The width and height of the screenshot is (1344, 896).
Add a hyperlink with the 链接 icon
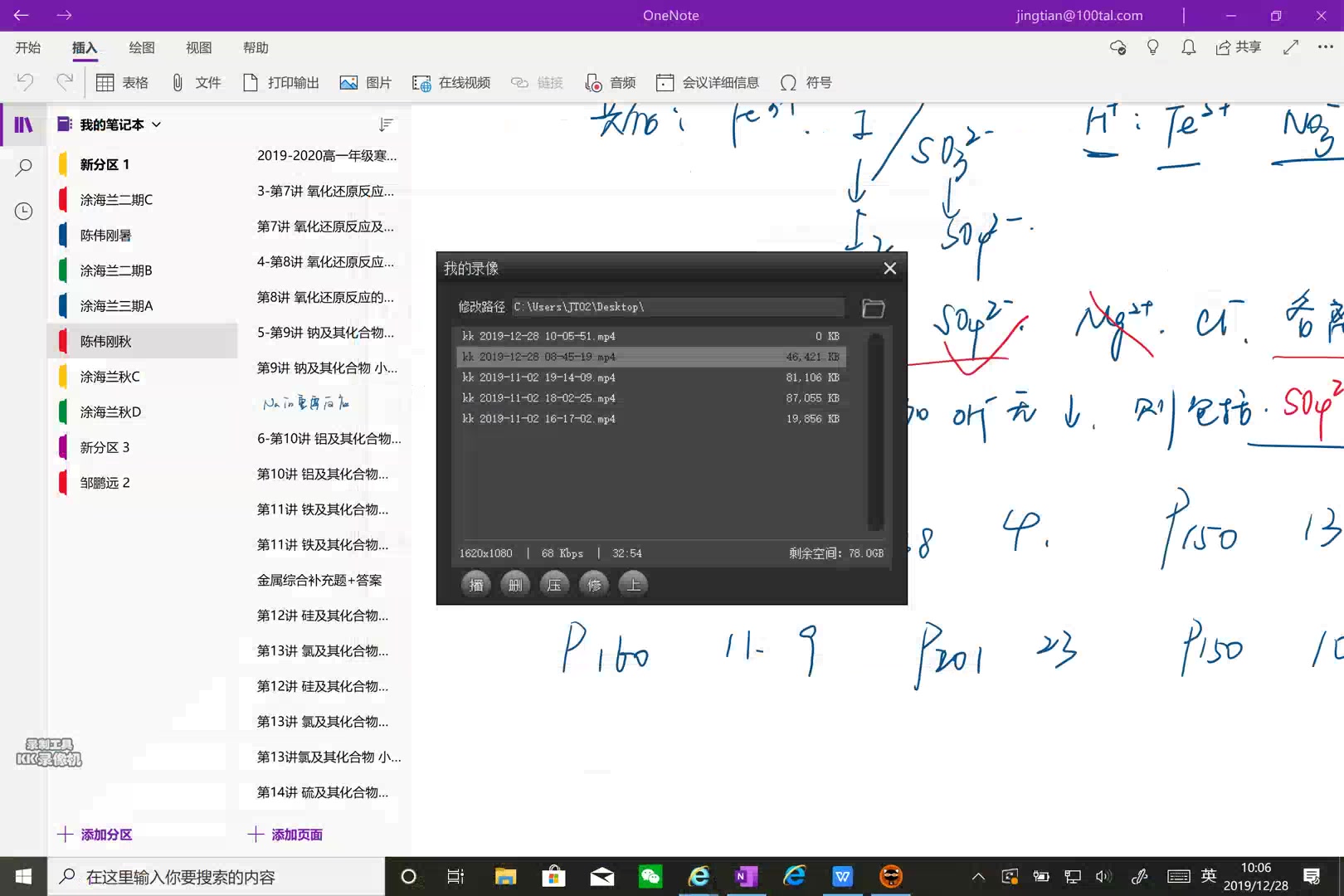point(519,82)
